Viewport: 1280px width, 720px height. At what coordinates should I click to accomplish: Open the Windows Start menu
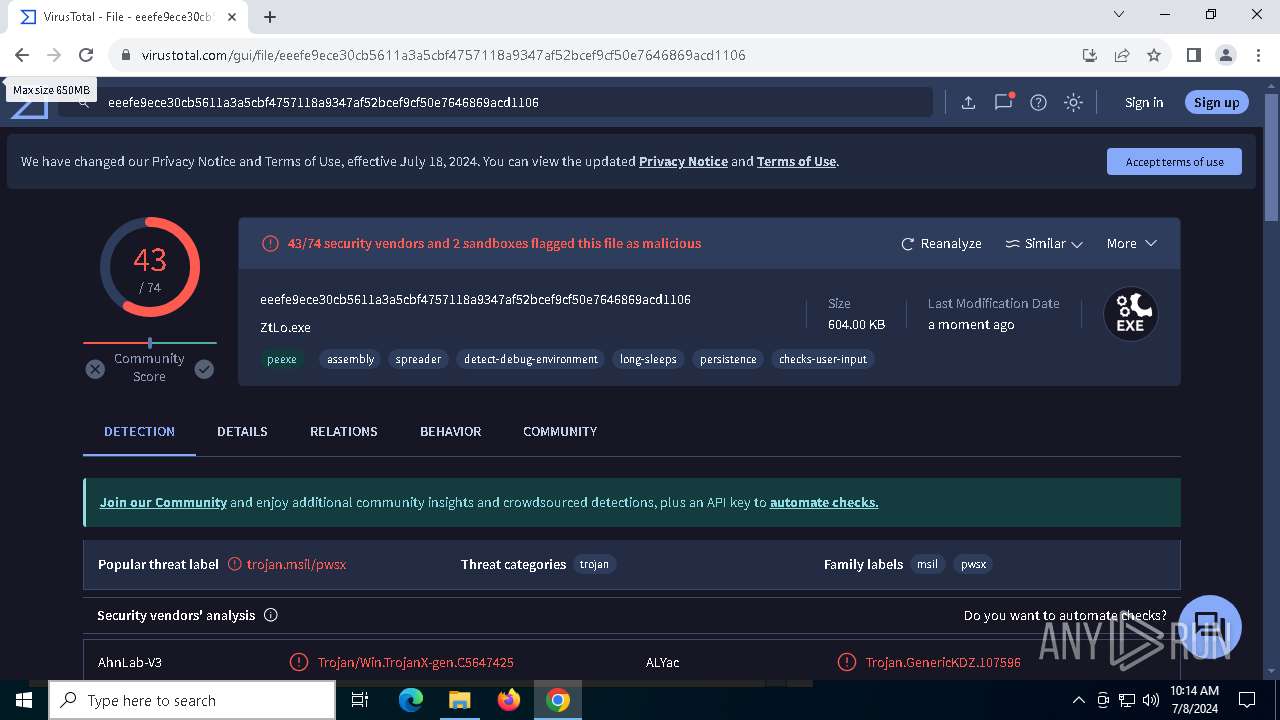point(24,700)
